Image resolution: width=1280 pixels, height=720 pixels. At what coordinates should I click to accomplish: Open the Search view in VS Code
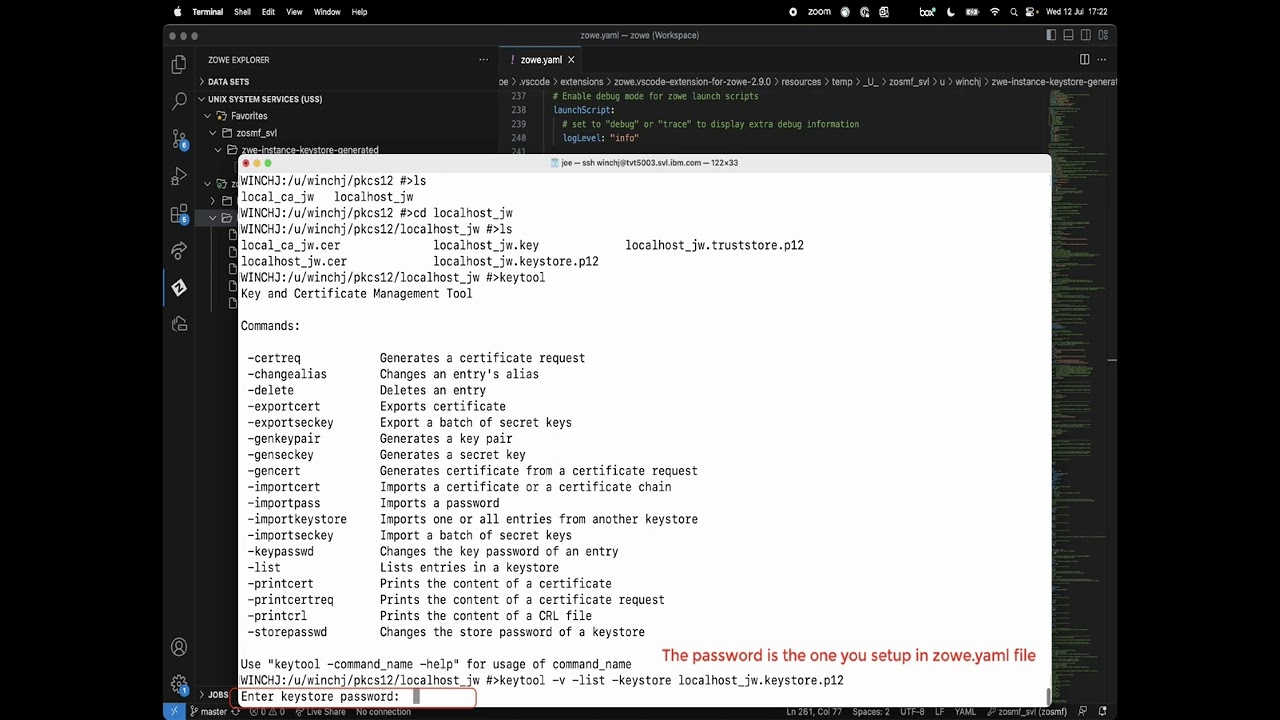[179, 101]
